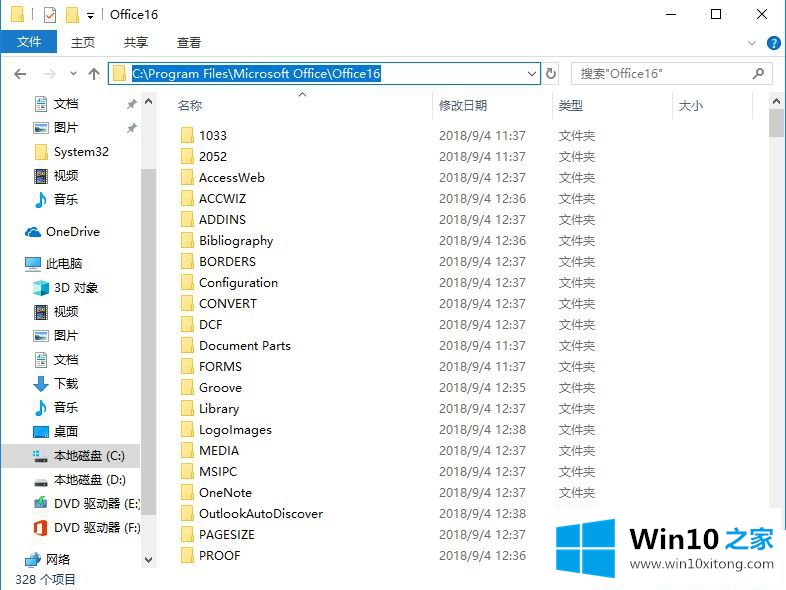Select the DCF folder icon
This screenshot has width=786, height=590.
point(187,325)
